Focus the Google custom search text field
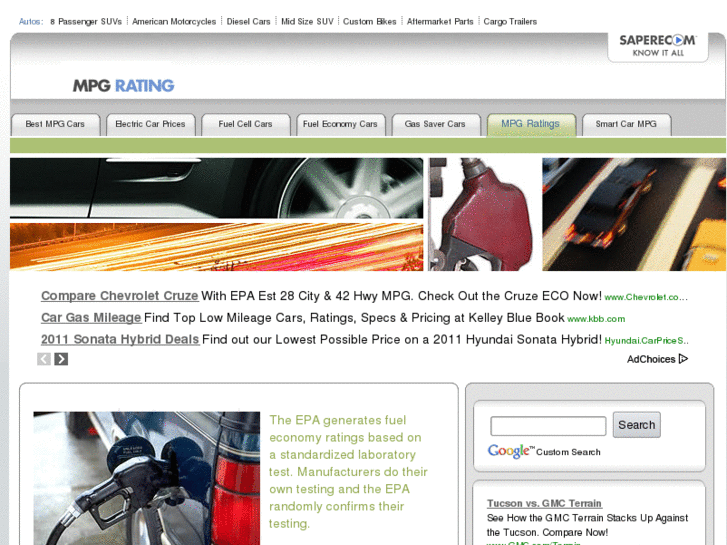Image resolution: width=727 pixels, height=545 pixels. (548, 426)
